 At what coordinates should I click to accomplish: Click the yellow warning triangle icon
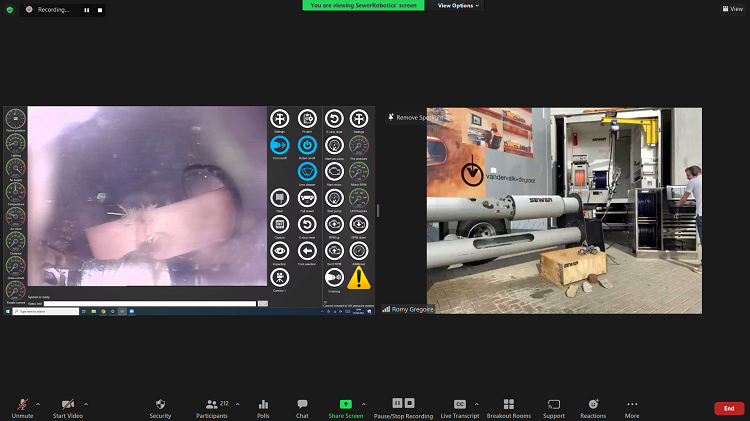coord(359,278)
